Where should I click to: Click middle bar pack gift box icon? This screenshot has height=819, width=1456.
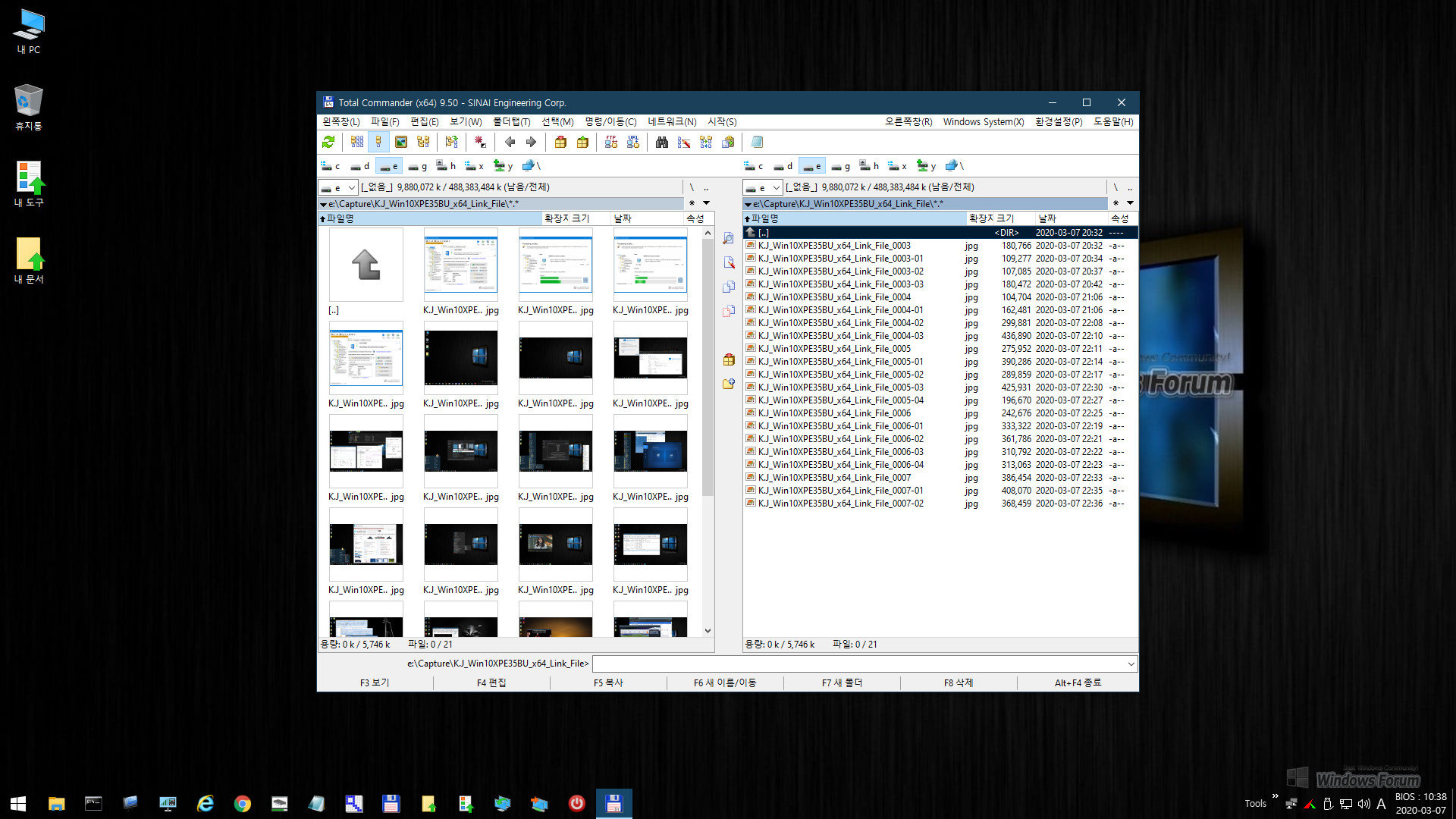click(x=729, y=359)
